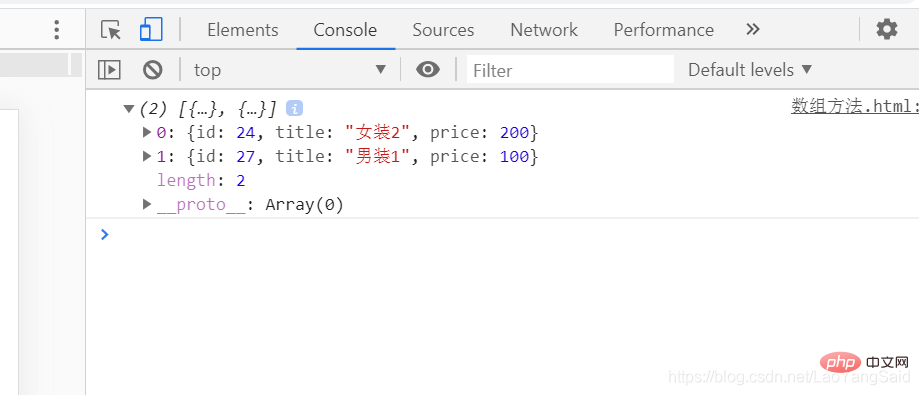Image resolution: width=919 pixels, height=395 pixels.
Task: Switch to the Sources tab
Action: 443,30
